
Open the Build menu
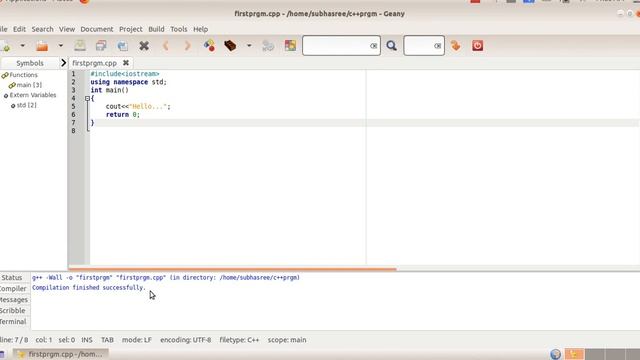(156, 29)
